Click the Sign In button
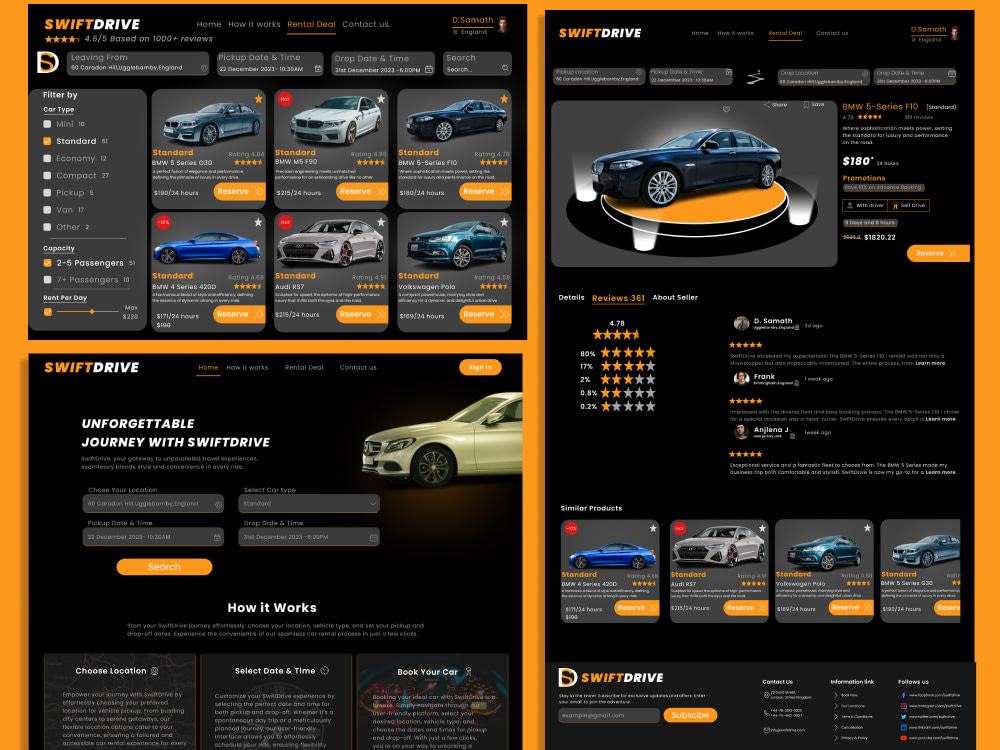 click(x=480, y=367)
